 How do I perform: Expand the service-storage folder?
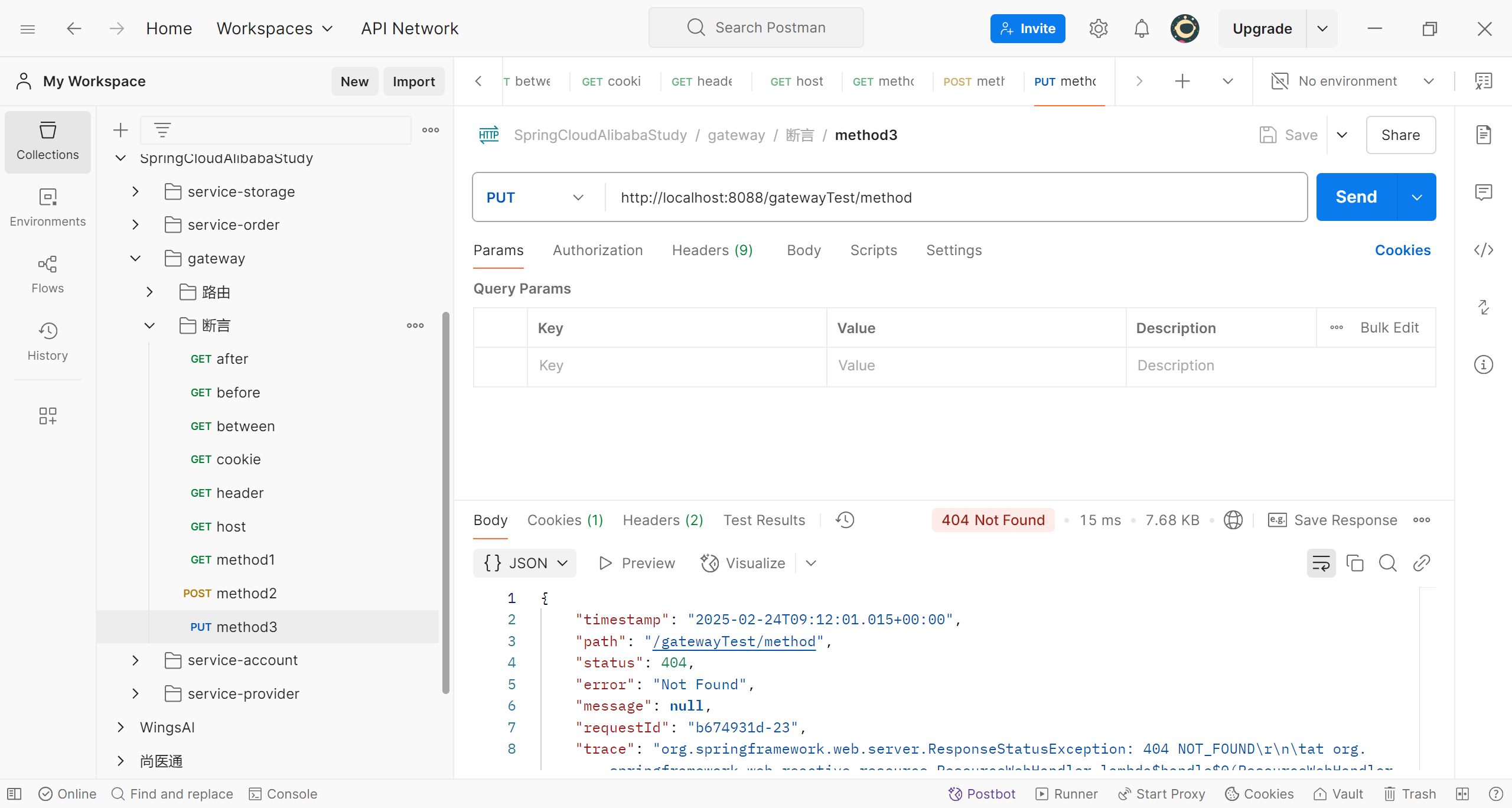(x=135, y=191)
